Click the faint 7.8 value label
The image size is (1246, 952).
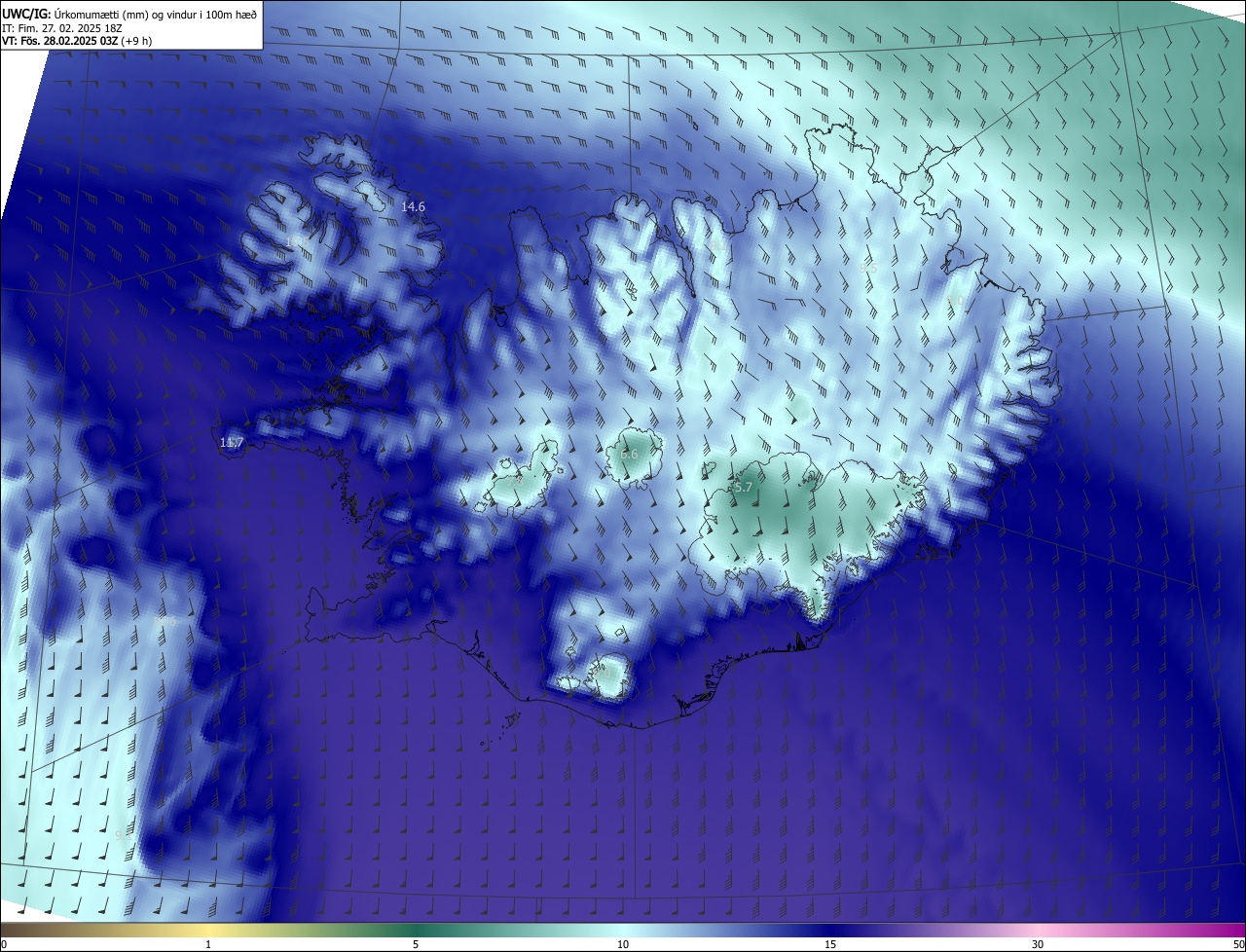[x=516, y=479]
